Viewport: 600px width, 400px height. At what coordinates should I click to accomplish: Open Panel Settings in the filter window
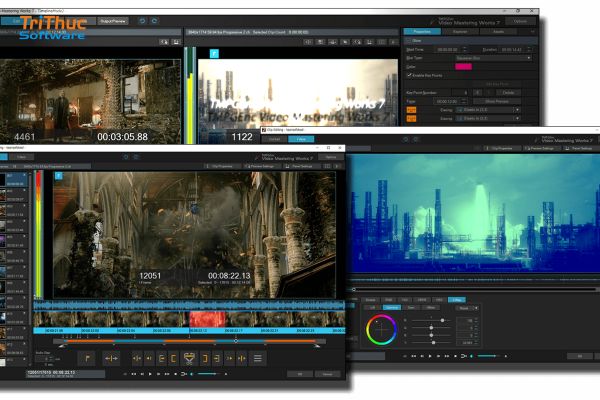click(579, 149)
